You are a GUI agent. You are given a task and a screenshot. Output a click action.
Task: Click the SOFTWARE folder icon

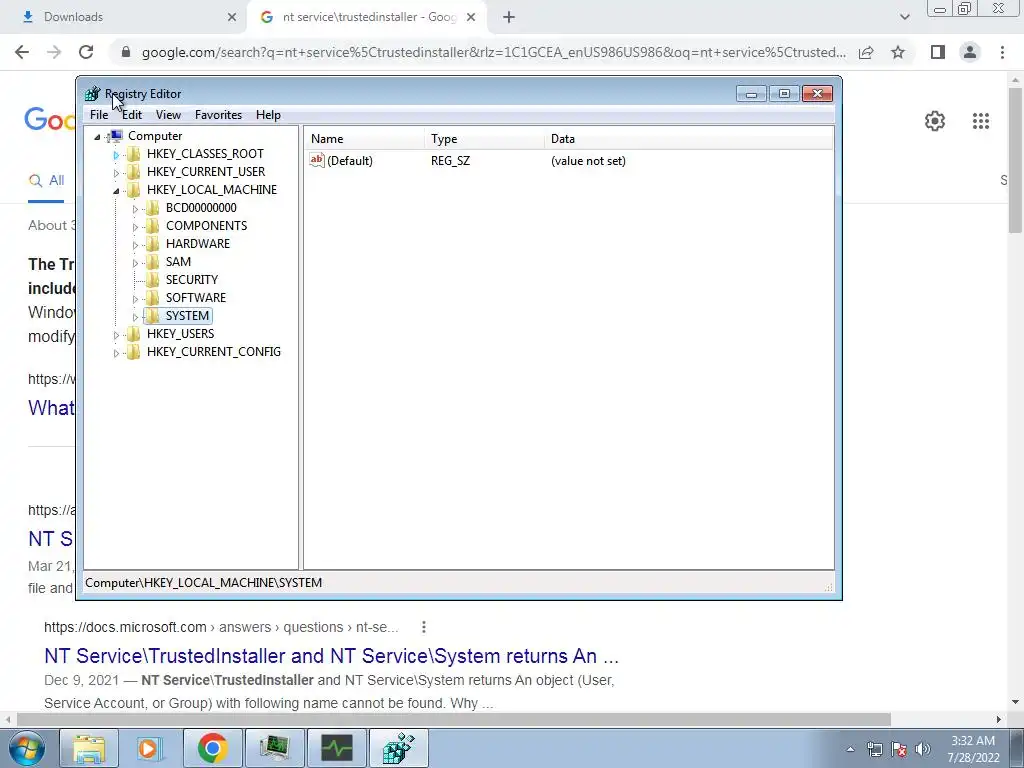[x=153, y=298]
